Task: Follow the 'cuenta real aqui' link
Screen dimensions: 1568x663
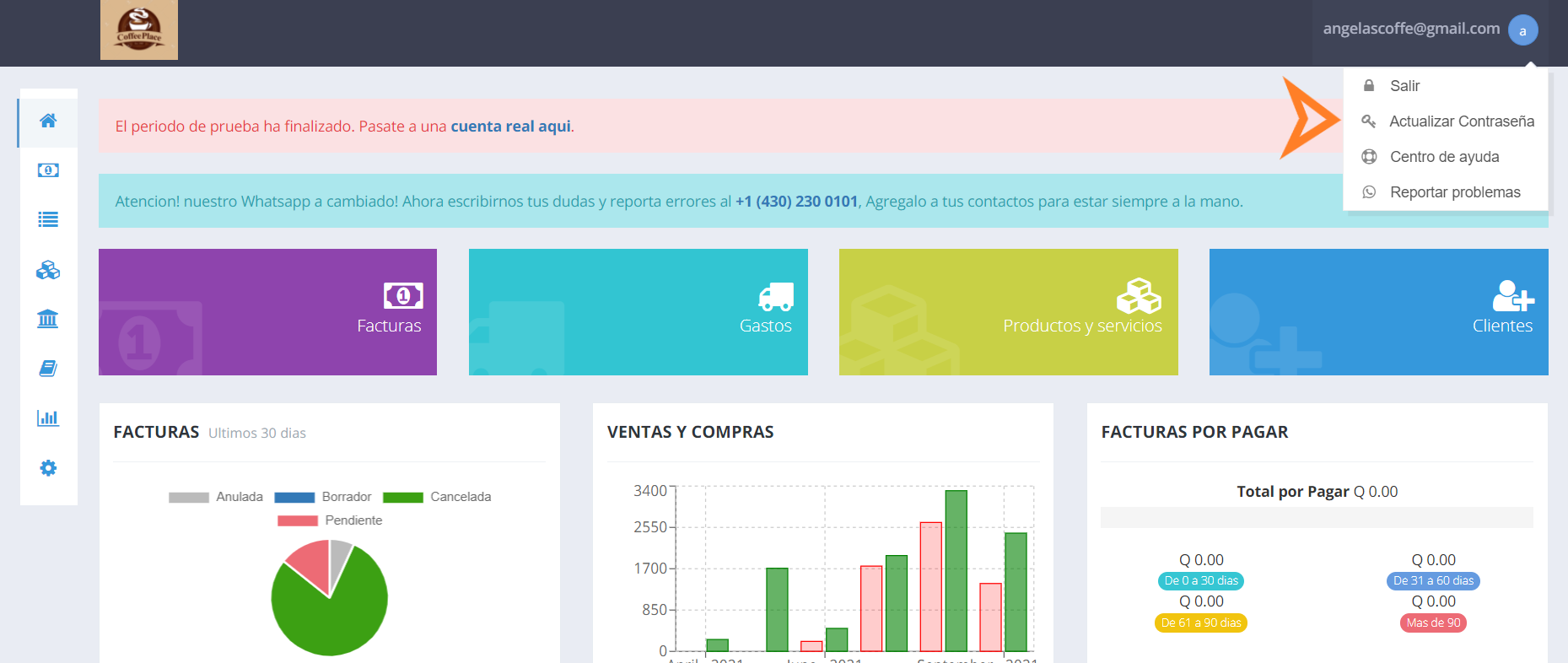Action: tap(510, 127)
